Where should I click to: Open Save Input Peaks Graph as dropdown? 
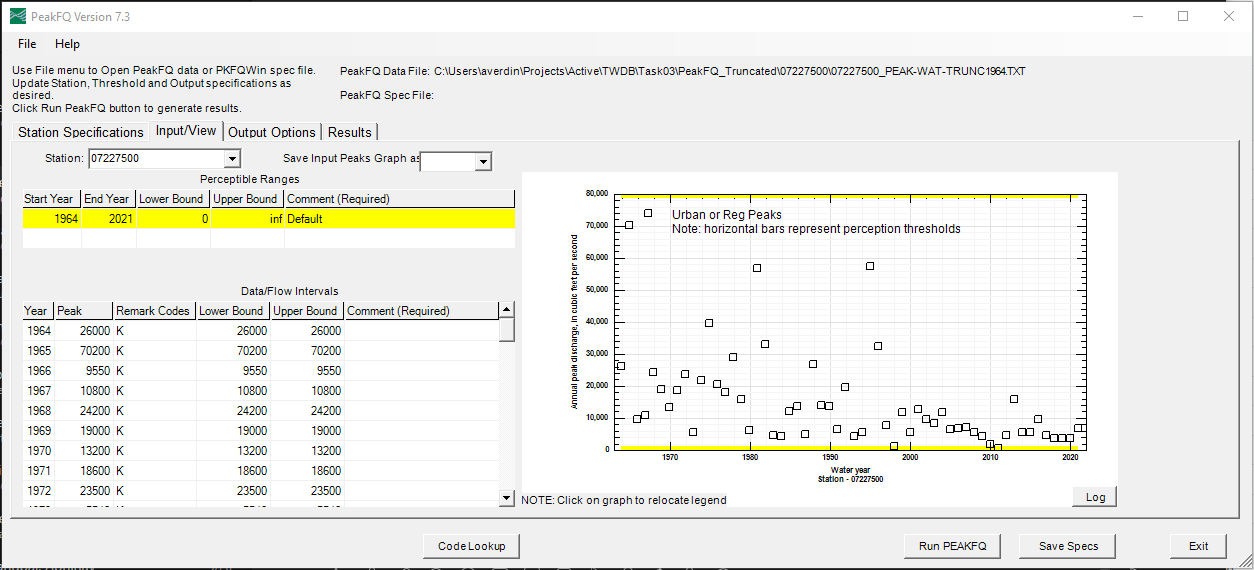point(483,161)
